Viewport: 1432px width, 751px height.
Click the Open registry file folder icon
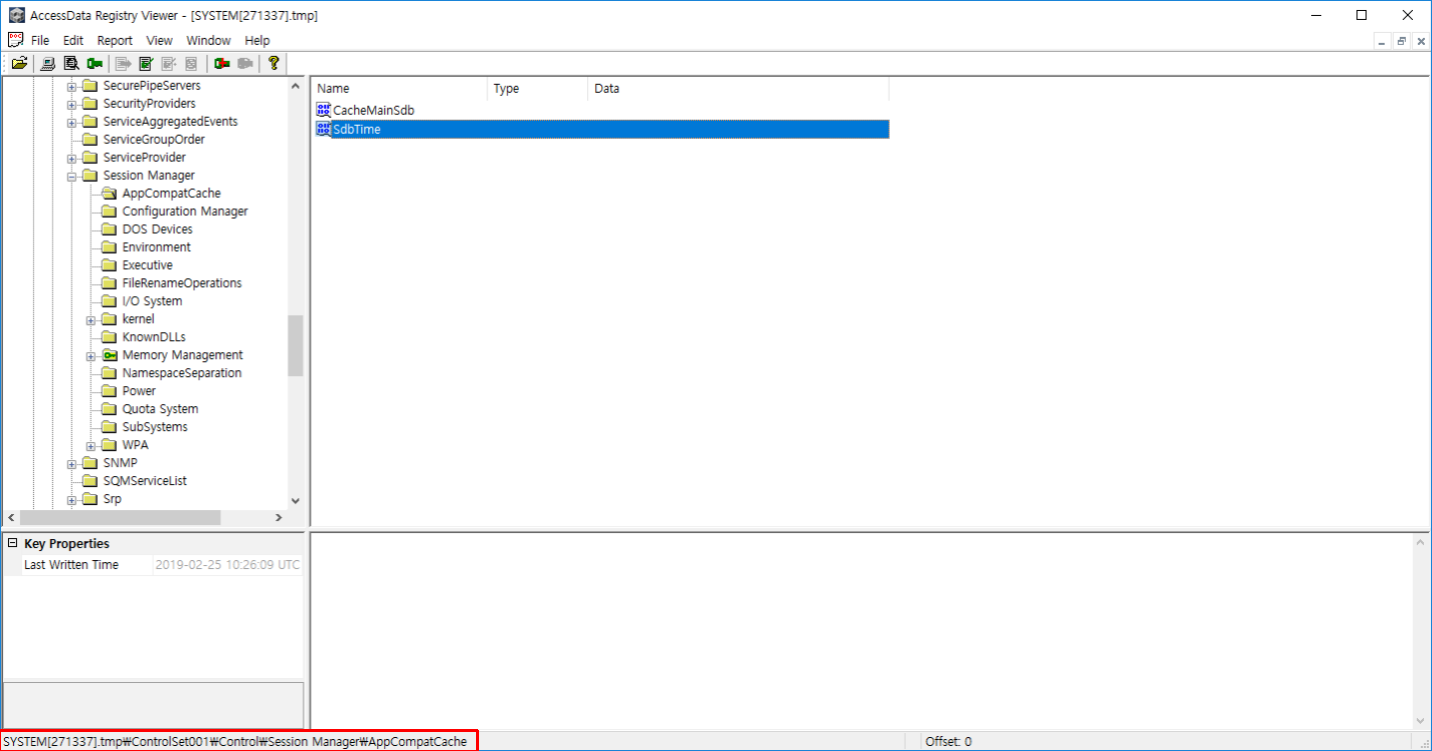(x=19, y=63)
